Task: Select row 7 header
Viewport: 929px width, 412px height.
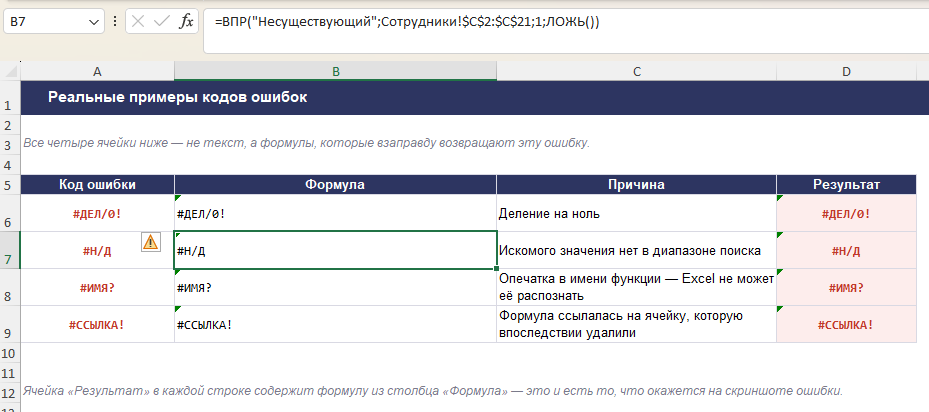Action: (10, 250)
